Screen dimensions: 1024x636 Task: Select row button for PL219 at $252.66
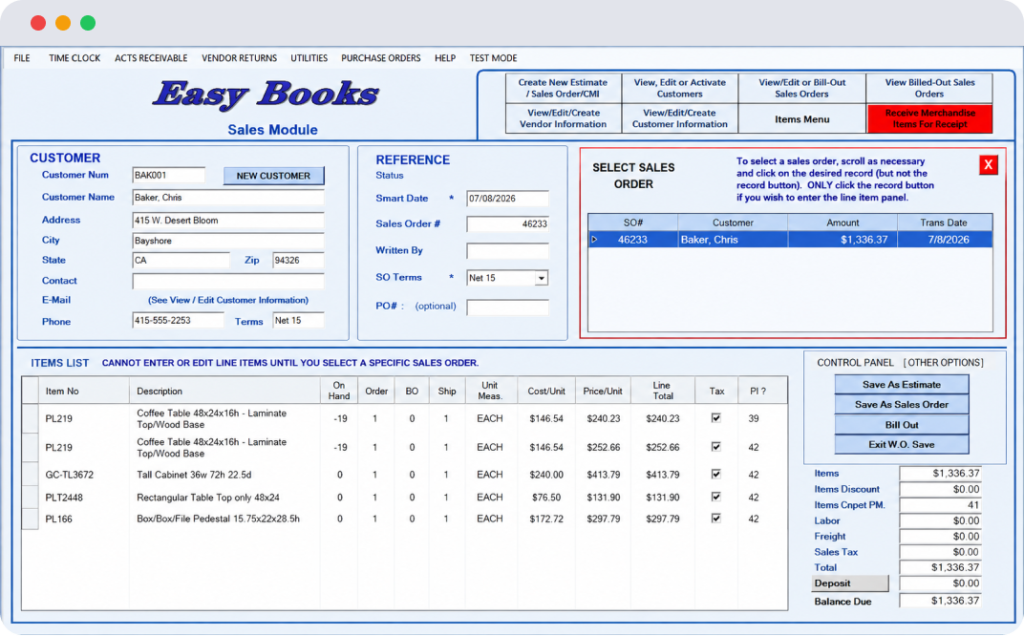click(30, 447)
